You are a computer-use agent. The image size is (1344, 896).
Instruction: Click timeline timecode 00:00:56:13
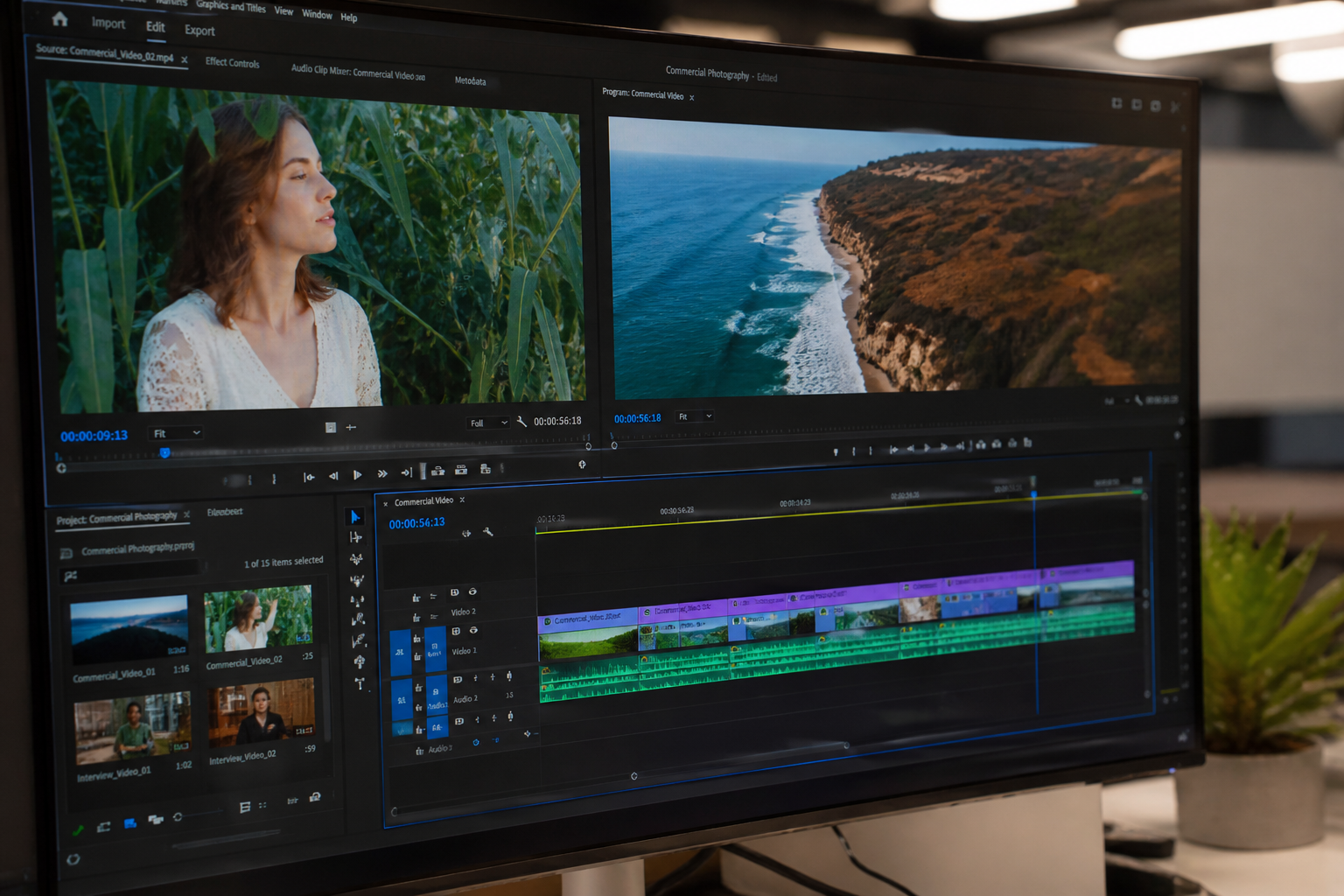[x=416, y=523]
